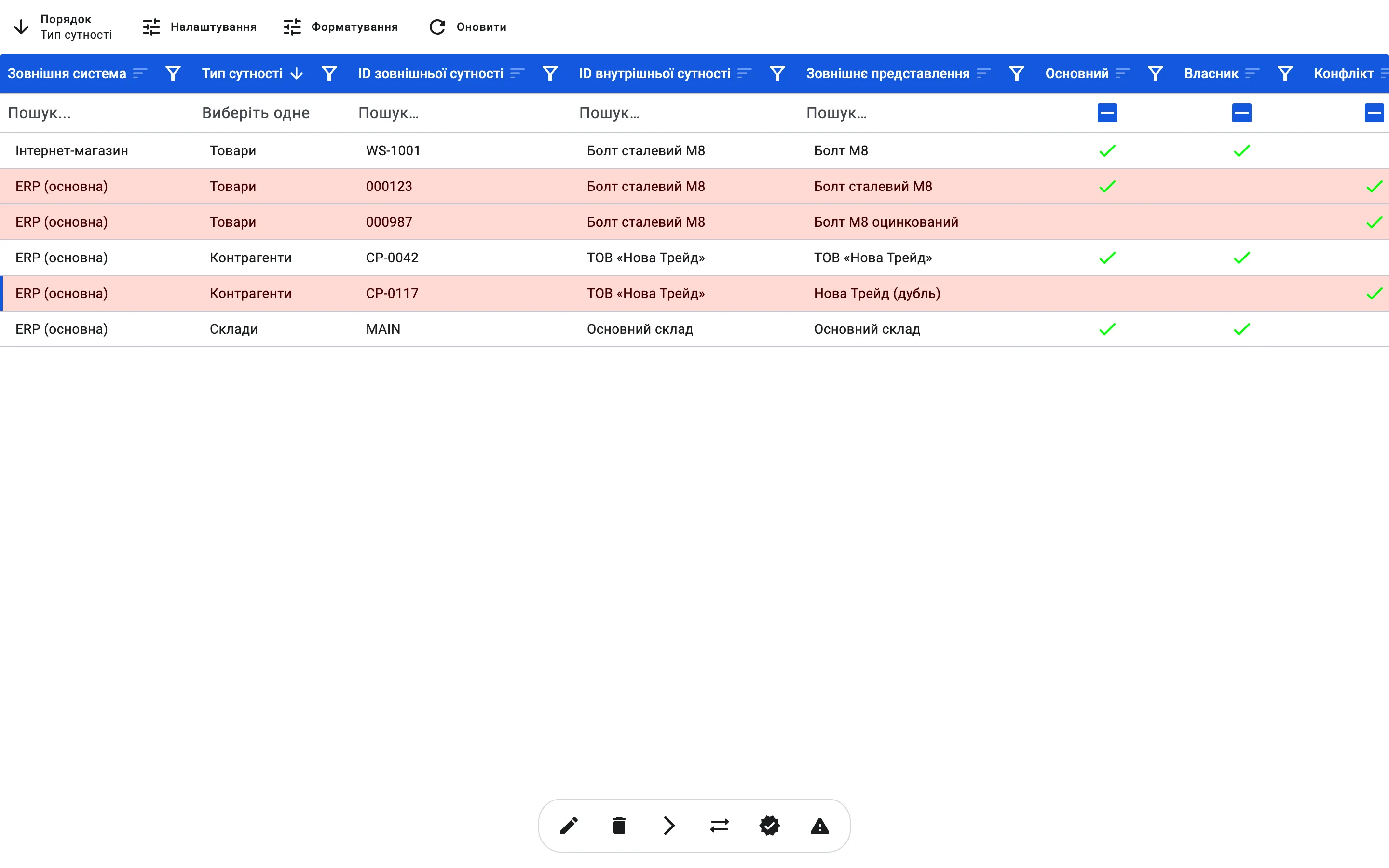This screenshot has width=1389, height=868.
Task: Click sort icon next to ID внутрішньої сутності
Action: (745, 73)
